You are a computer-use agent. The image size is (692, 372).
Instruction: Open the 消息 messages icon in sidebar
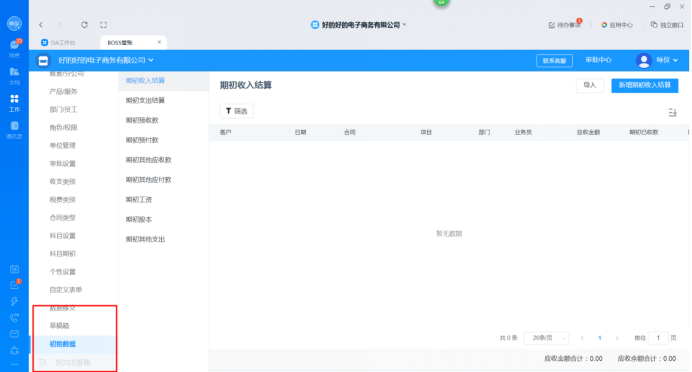pyautogui.click(x=14, y=48)
